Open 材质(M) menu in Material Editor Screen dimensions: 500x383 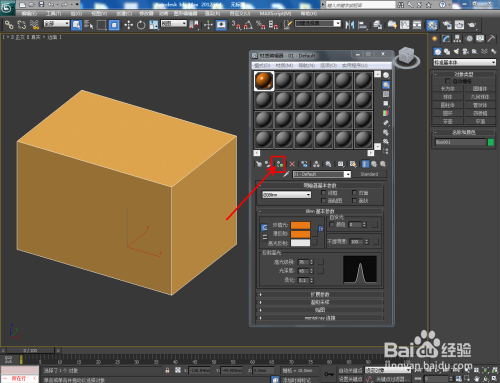284,65
